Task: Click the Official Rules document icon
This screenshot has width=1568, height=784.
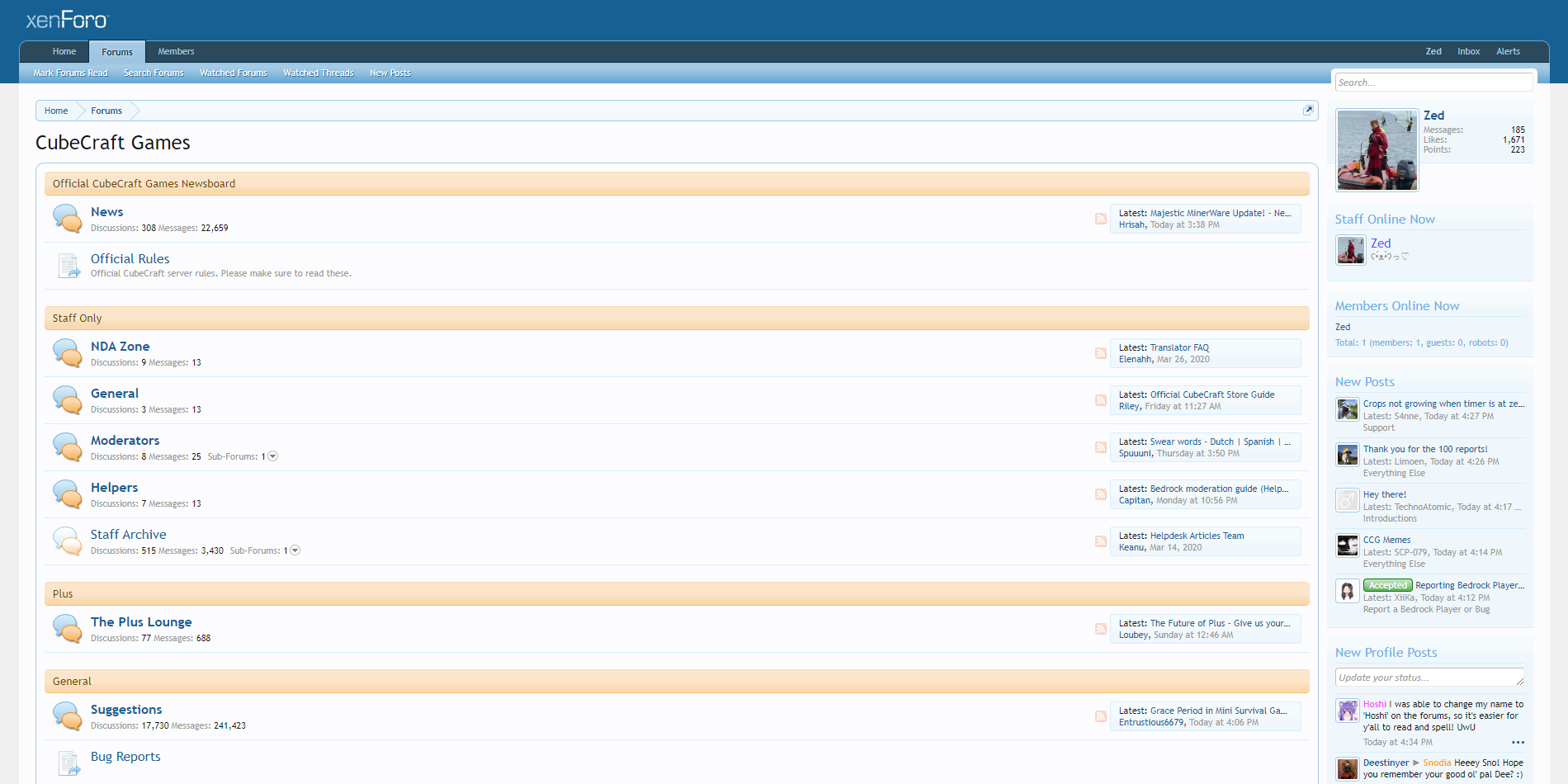Action: [68, 266]
